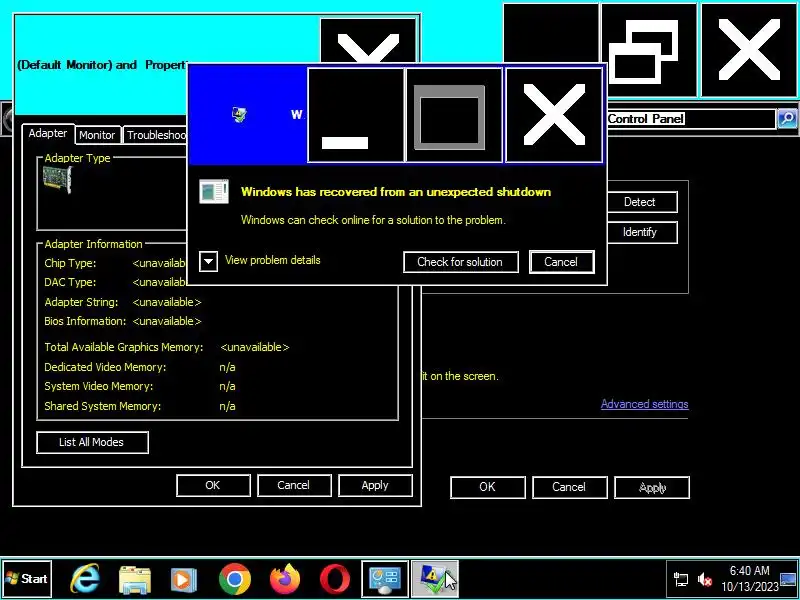Screen dimensions: 800x600
Task: Launch Windows Media Player from the taskbar
Action: tap(184, 580)
